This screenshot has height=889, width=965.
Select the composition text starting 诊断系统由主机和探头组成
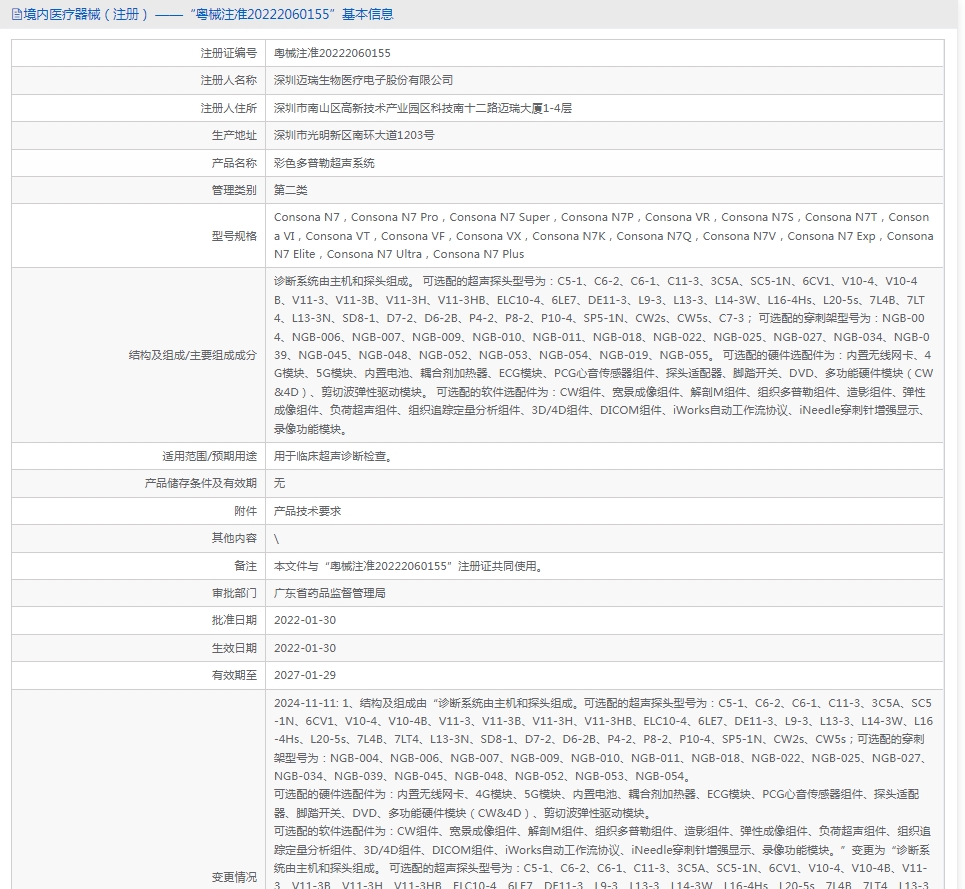(604, 355)
